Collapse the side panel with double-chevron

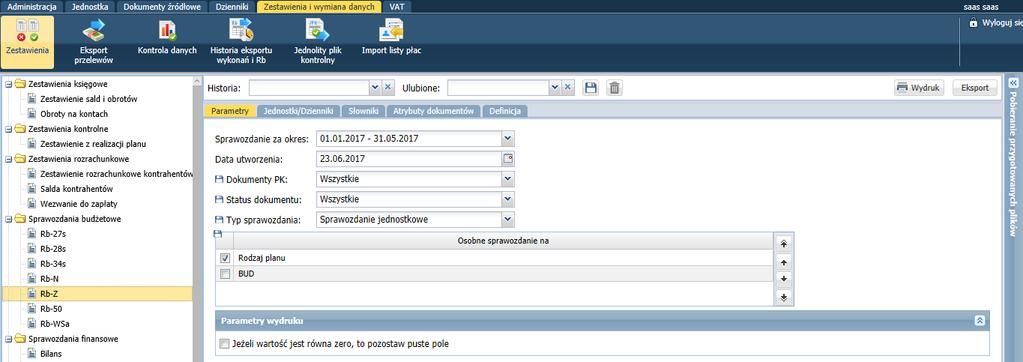coord(1013,83)
